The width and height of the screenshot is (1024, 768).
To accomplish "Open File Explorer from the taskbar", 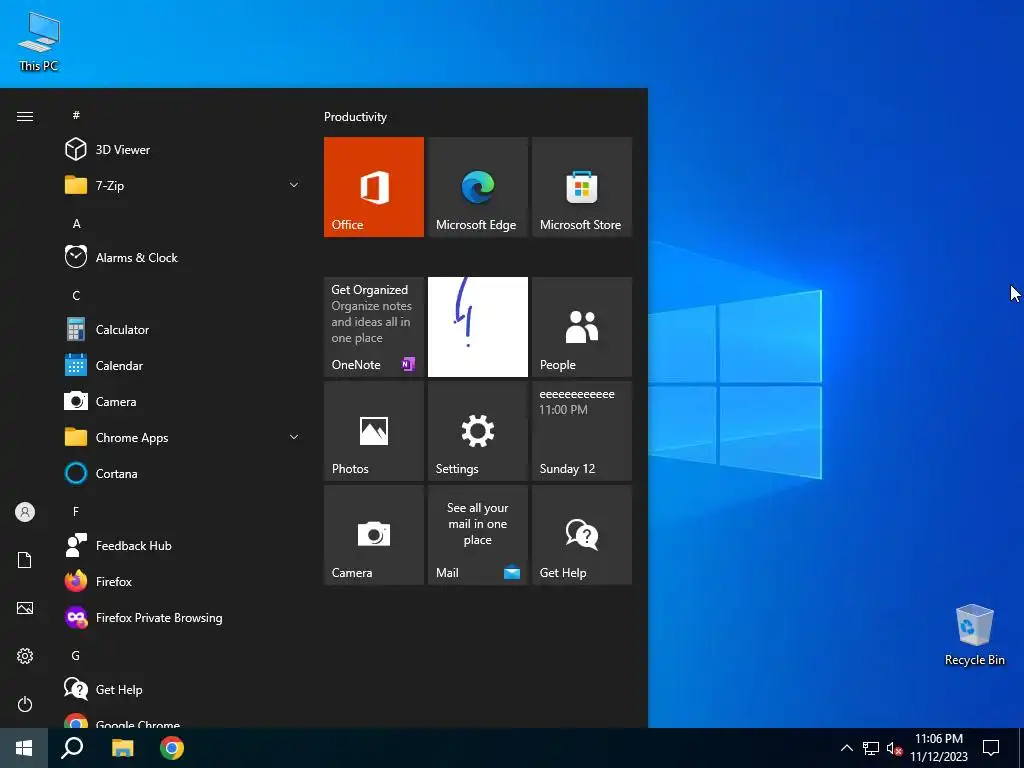I will pyautogui.click(x=122, y=748).
